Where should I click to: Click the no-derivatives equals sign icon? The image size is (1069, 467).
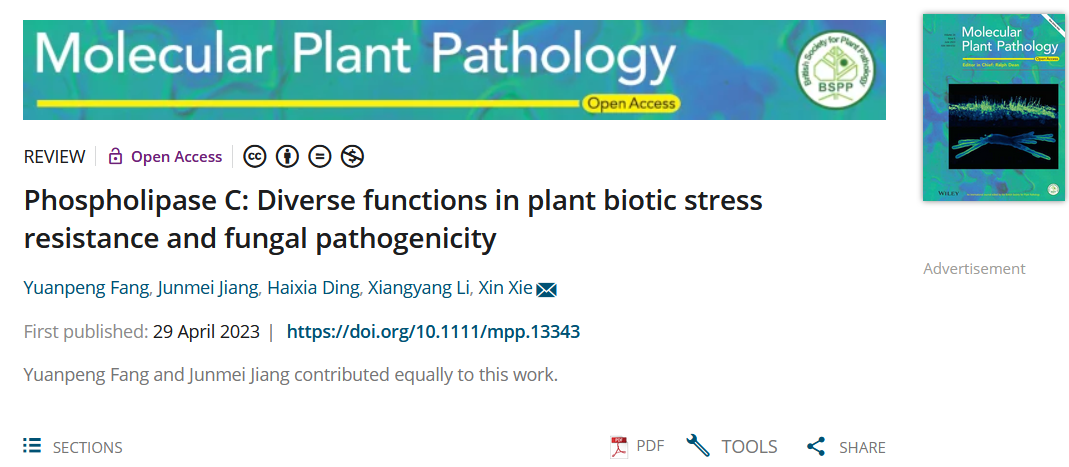point(319,156)
